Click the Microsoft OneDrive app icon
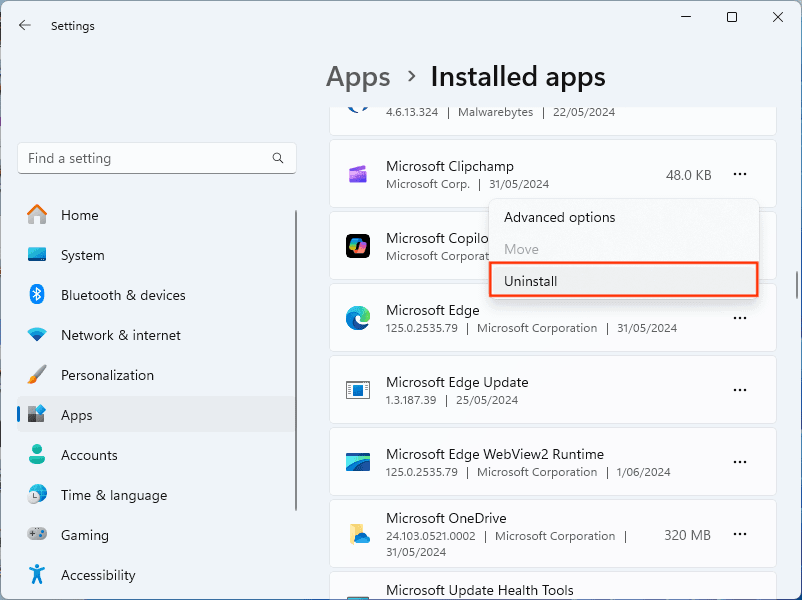The height and width of the screenshot is (600, 802). 359,534
